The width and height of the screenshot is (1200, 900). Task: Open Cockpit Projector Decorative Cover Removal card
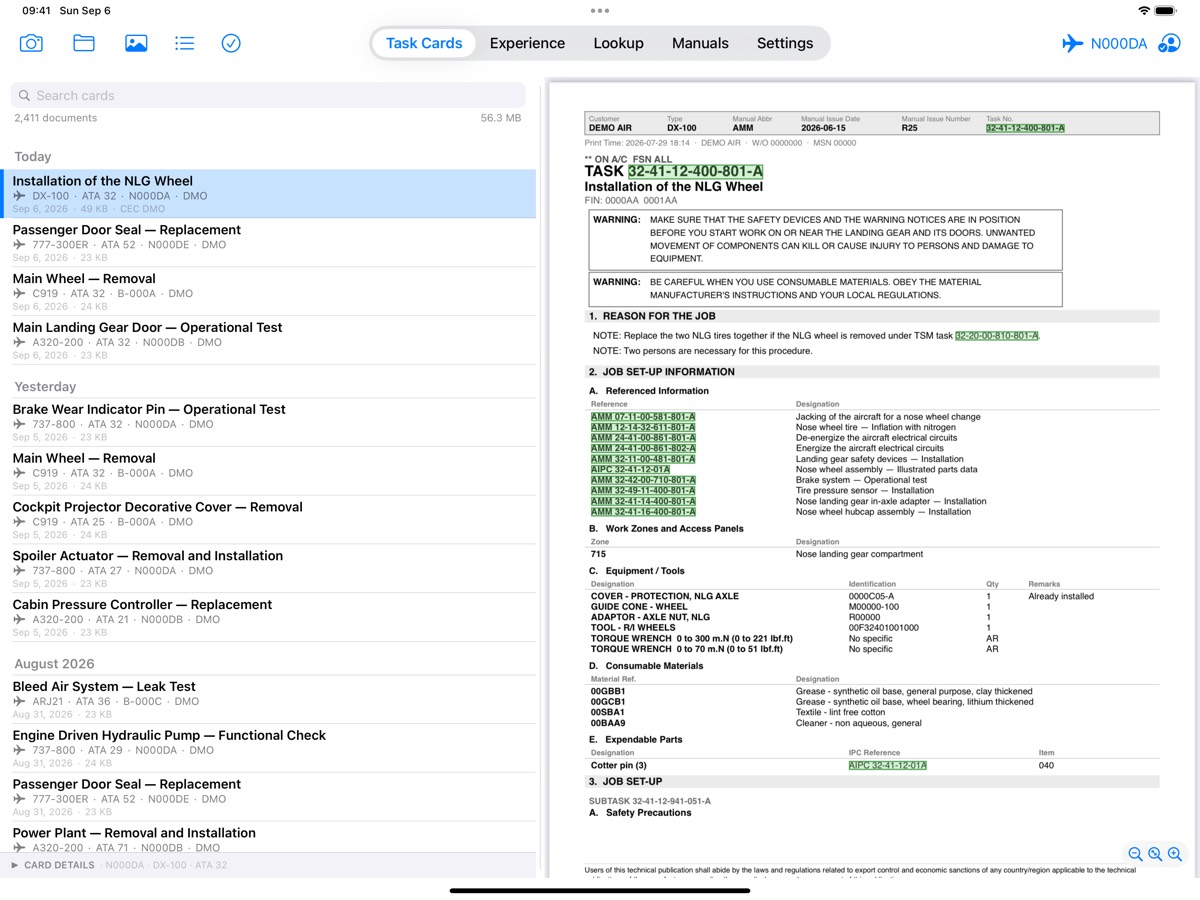(x=268, y=521)
